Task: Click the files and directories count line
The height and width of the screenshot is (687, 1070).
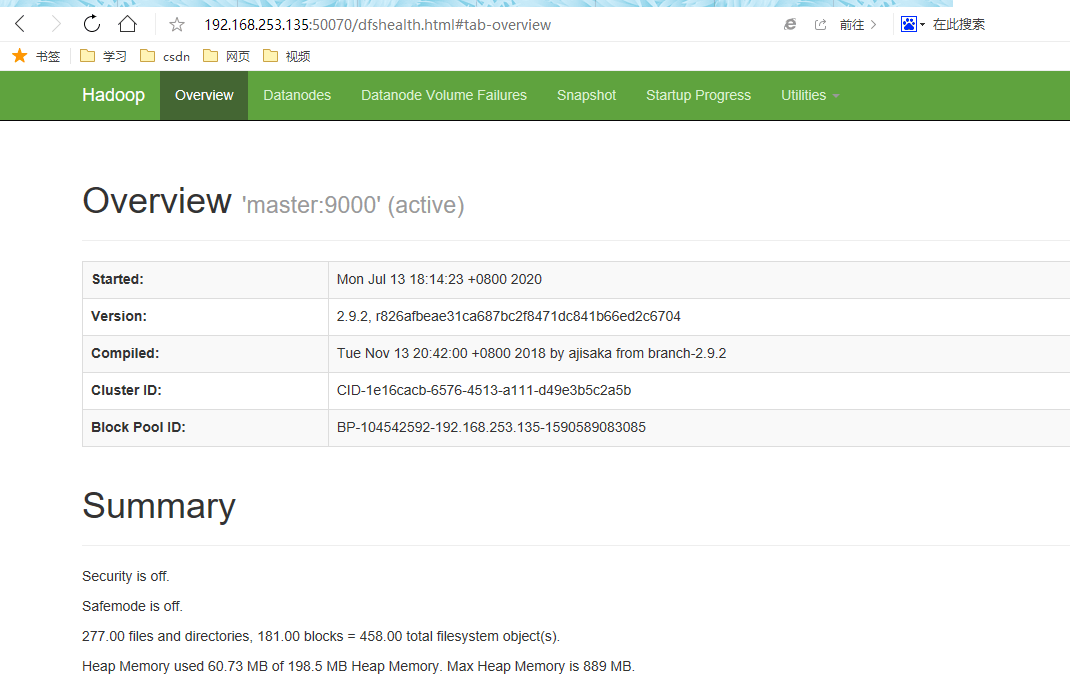Action: 321,637
